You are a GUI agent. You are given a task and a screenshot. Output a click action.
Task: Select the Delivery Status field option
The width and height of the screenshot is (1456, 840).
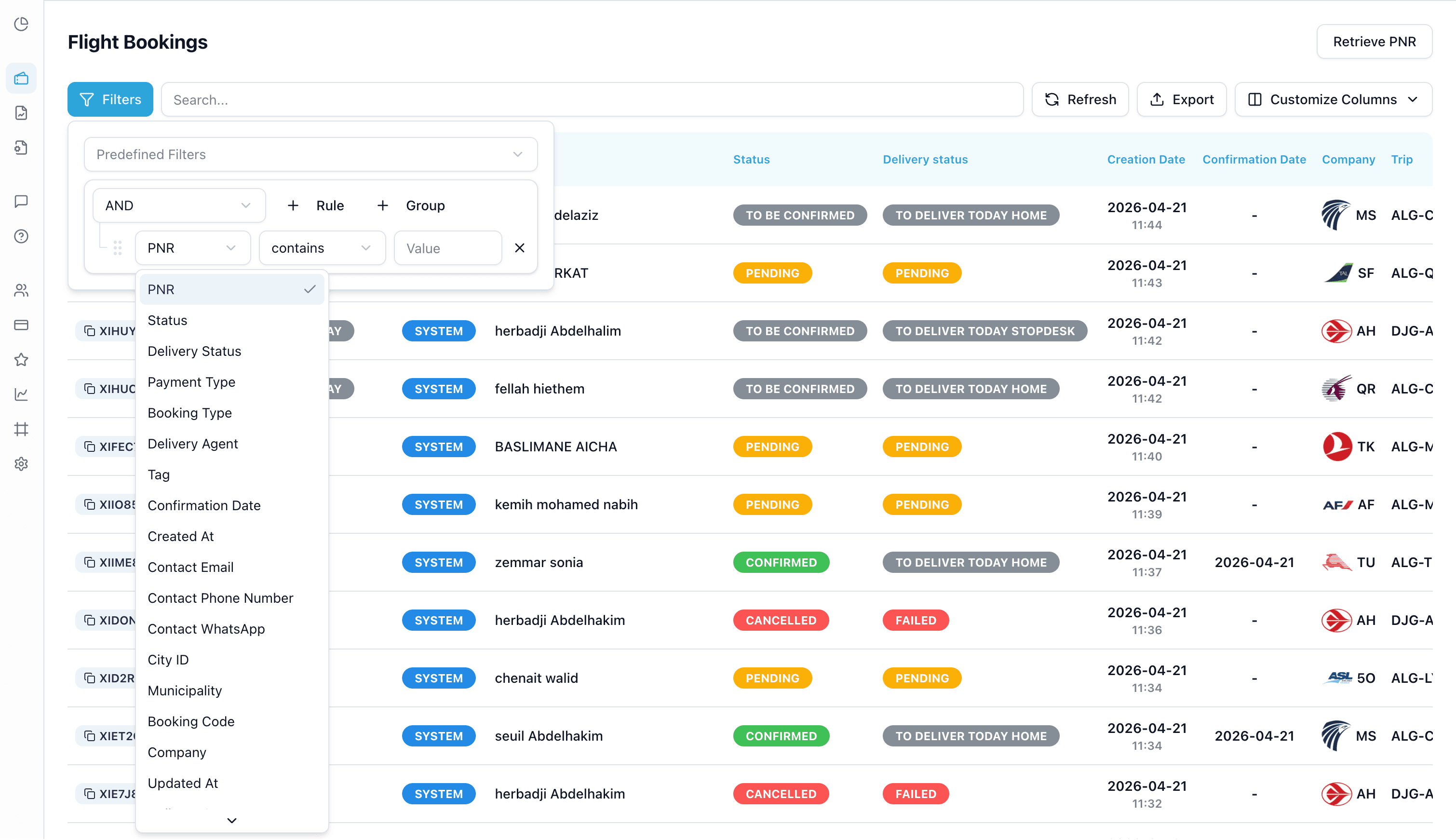click(232, 352)
